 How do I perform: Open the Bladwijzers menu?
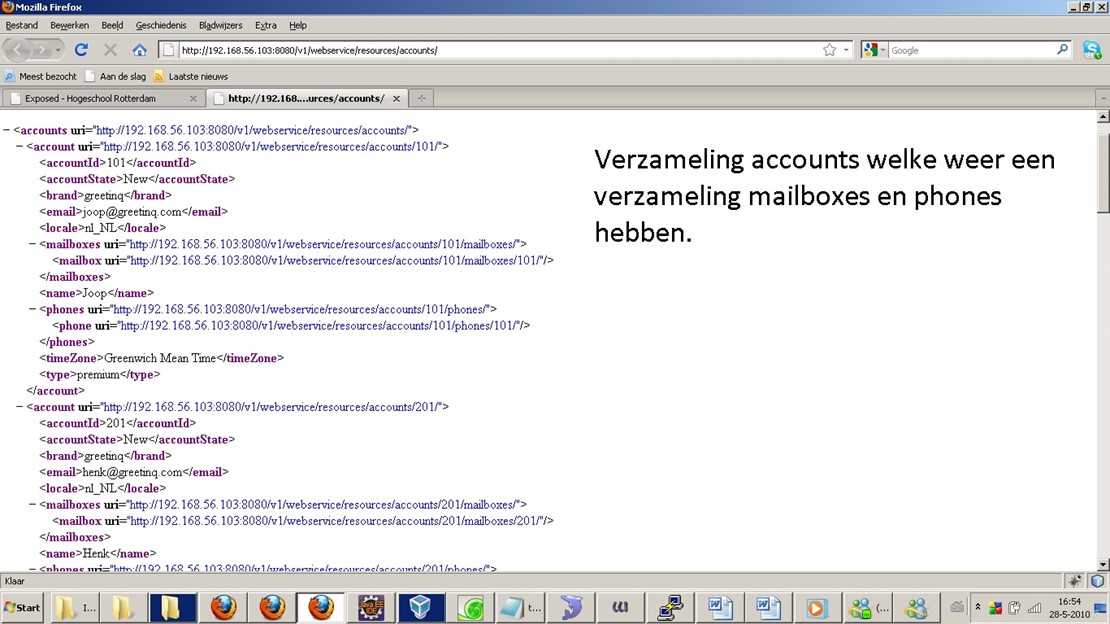220,25
